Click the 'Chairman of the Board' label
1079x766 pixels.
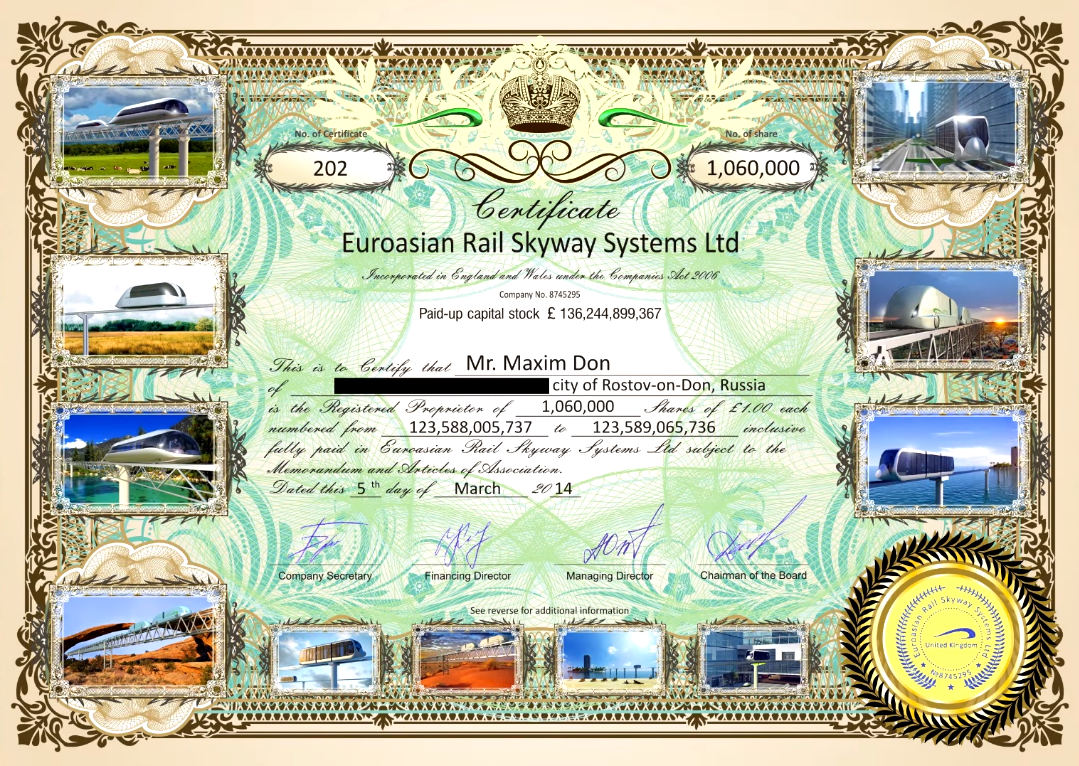pyautogui.click(x=753, y=575)
